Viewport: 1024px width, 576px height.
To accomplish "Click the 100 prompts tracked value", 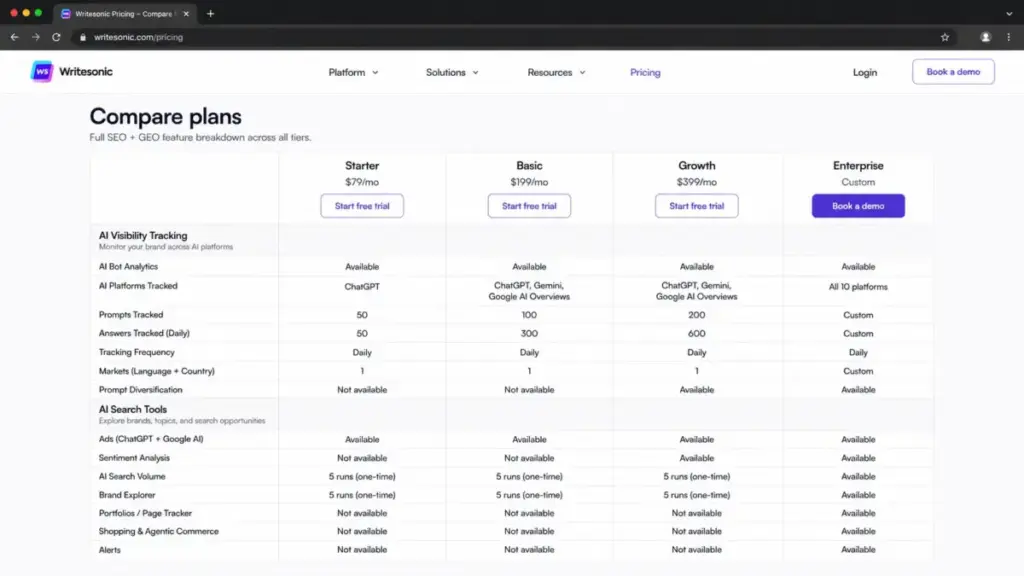I will coord(529,315).
